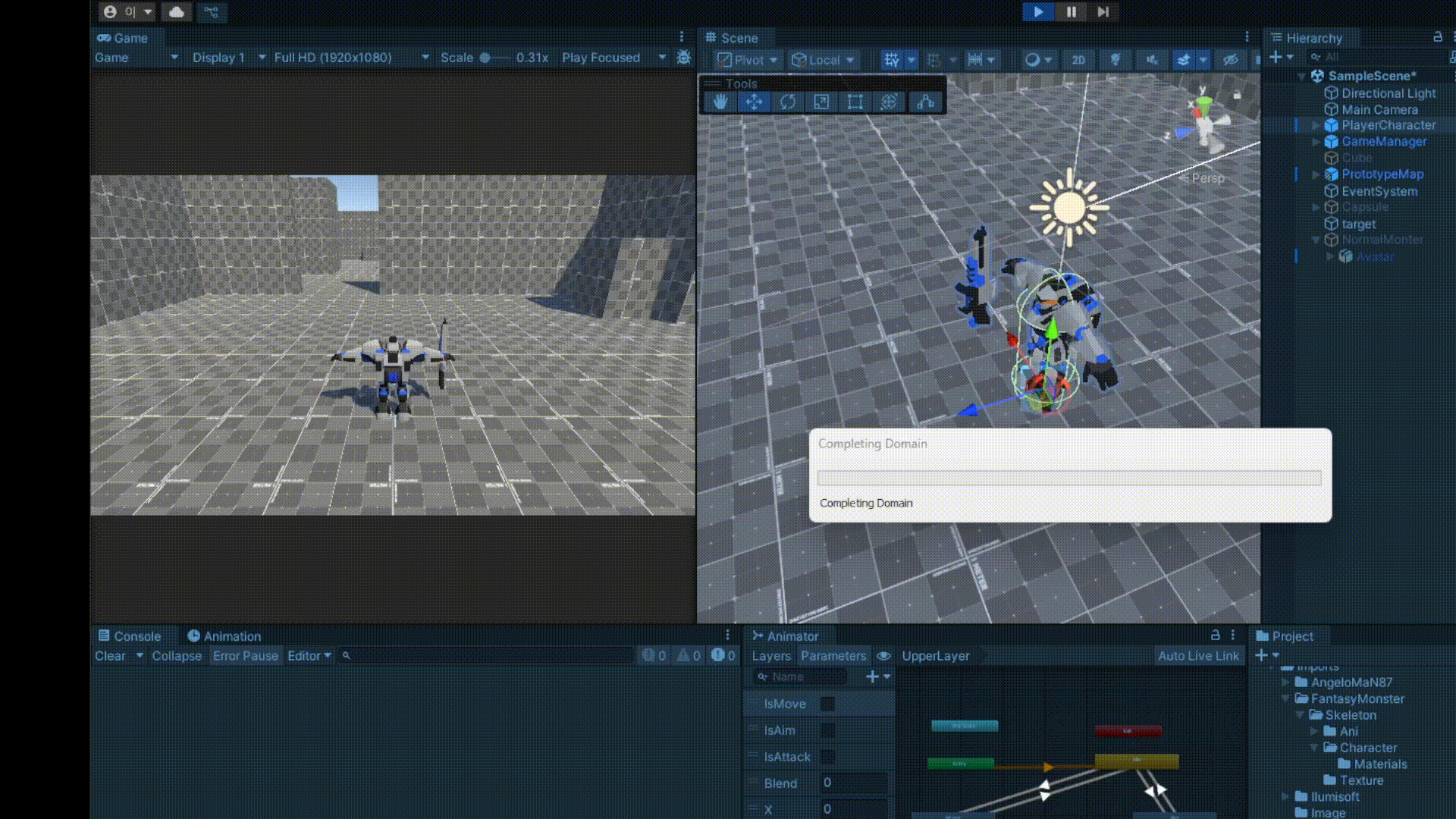The height and width of the screenshot is (819, 1456).
Task: Toggle Error Pause in Console
Action: [x=245, y=656]
